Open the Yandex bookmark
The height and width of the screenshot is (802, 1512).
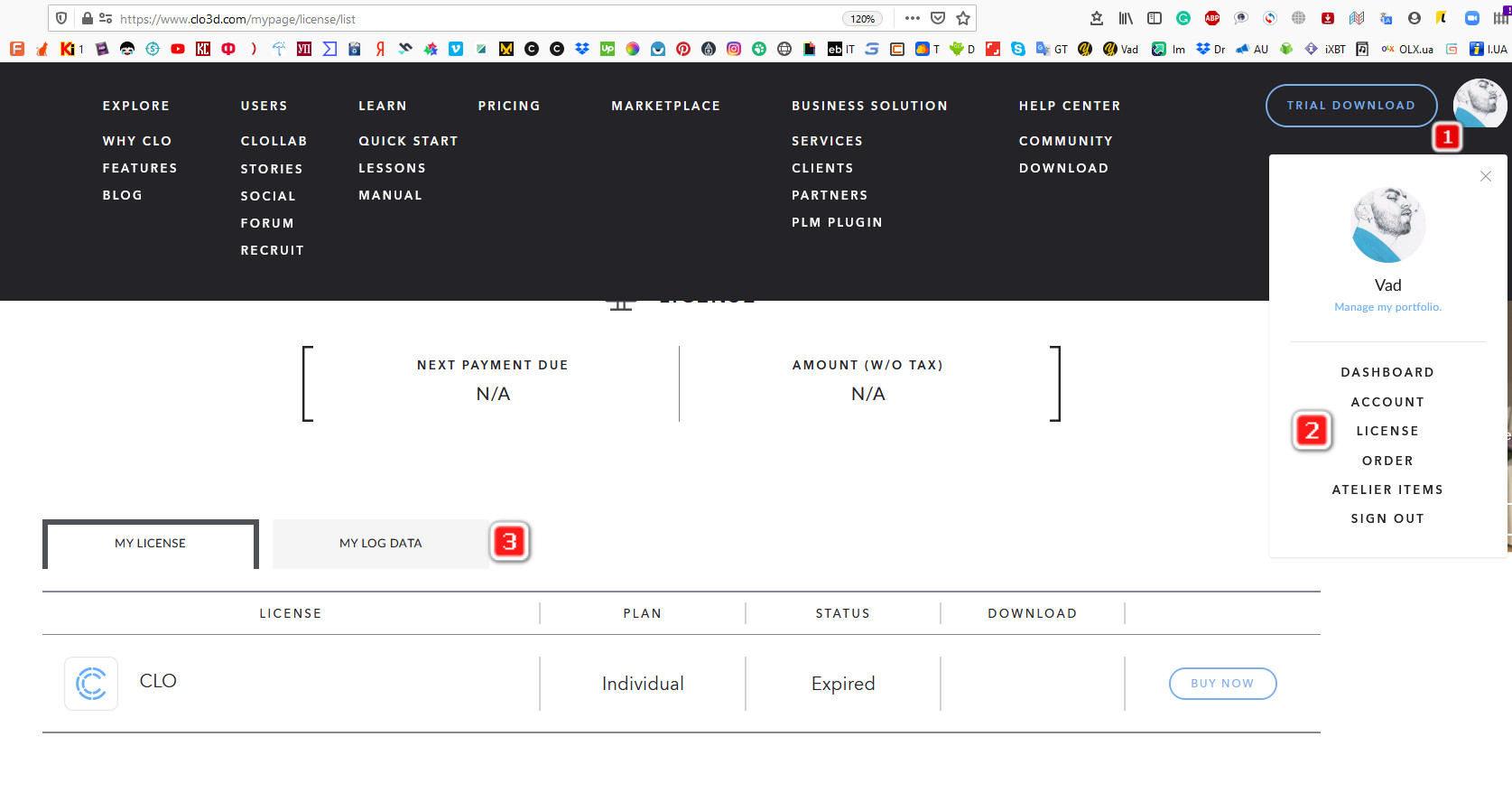point(380,49)
